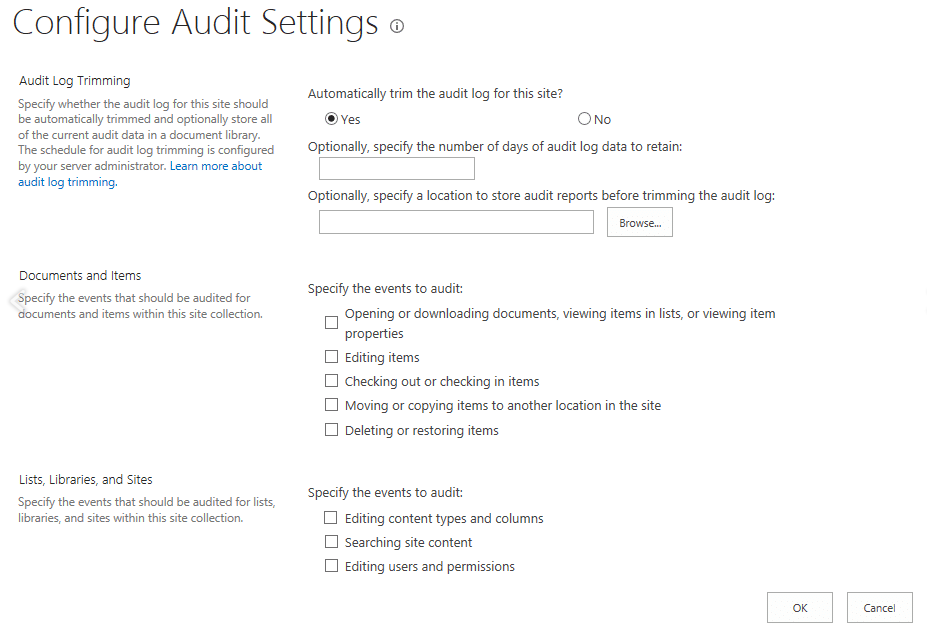Check 'Deleting or restoring items' box
The width and height of the screenshot is (927, 634).
332,430
